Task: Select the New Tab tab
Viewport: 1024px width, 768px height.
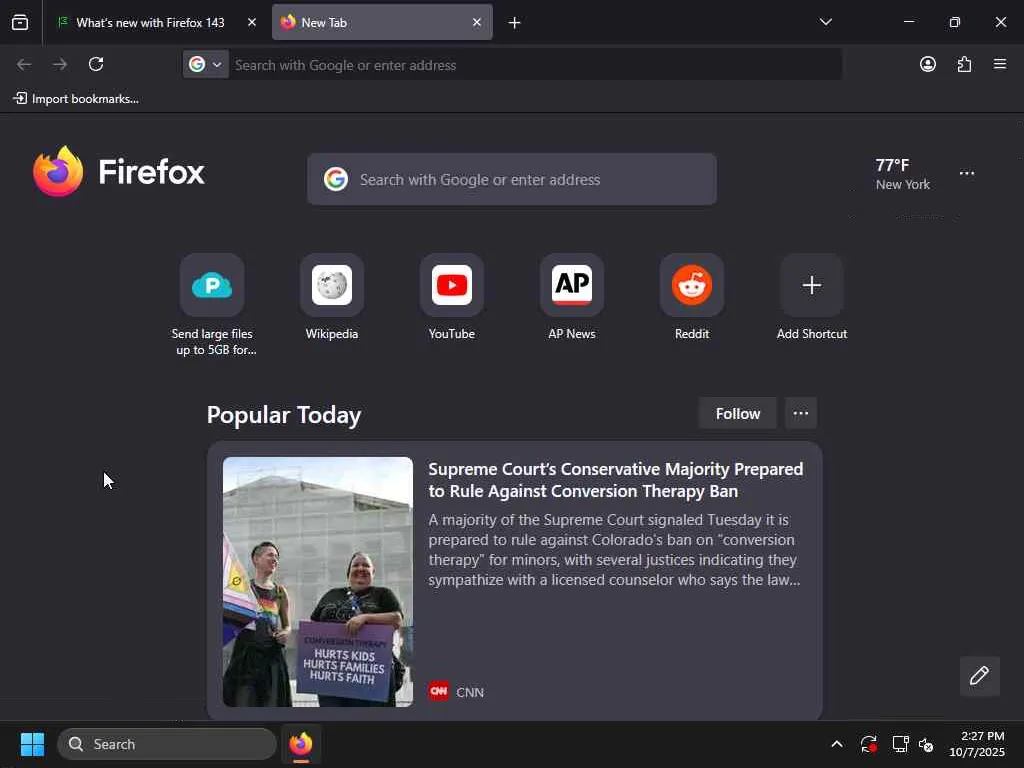Action: [x=382, y=22]
